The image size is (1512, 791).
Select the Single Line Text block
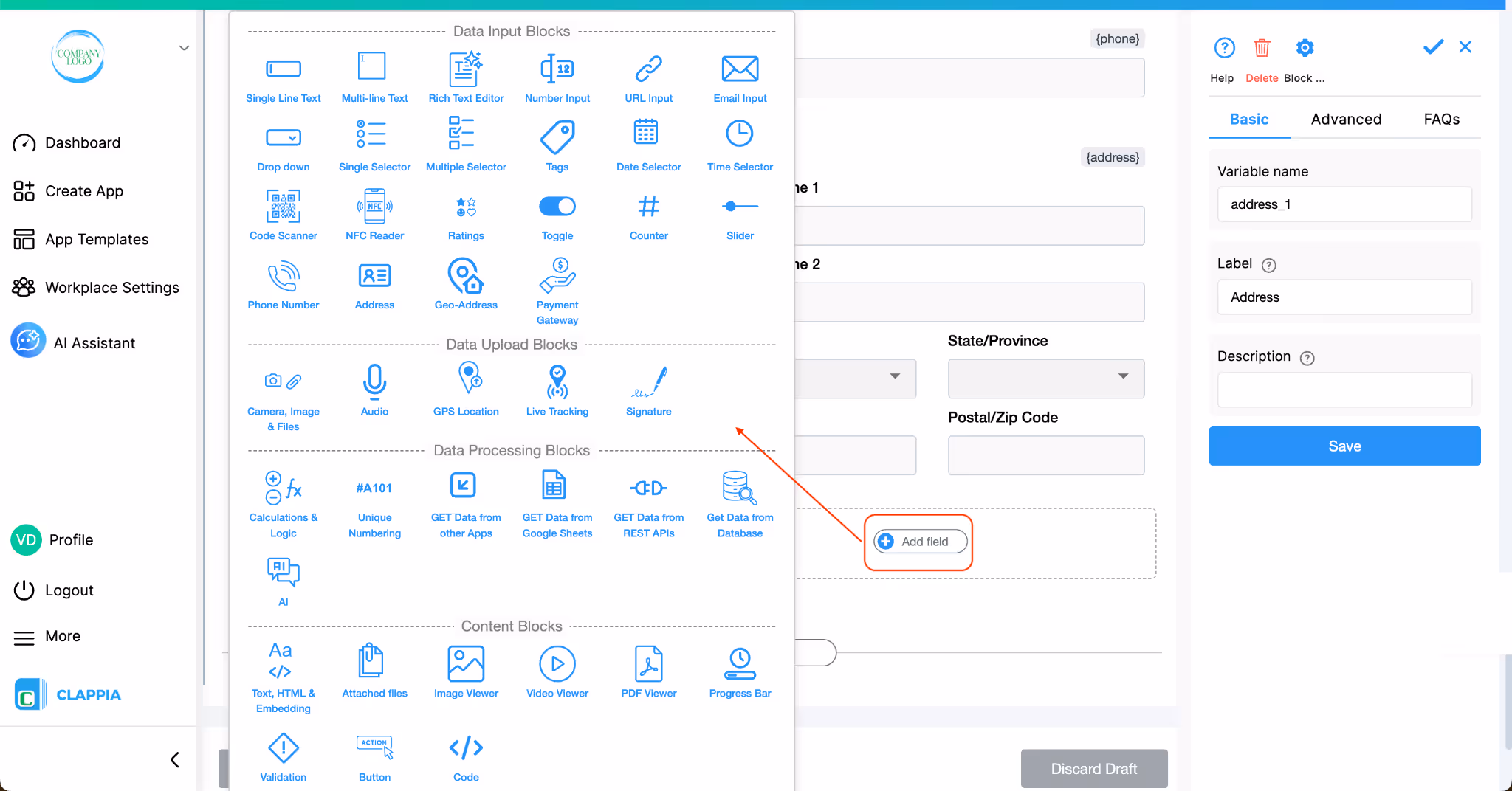click(283, 76)
